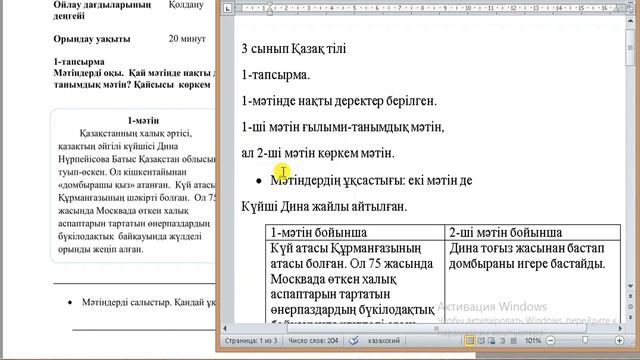Click cell text 'домбыраны игере бастайды.'
Screen dimensions: 640x360
527,264
